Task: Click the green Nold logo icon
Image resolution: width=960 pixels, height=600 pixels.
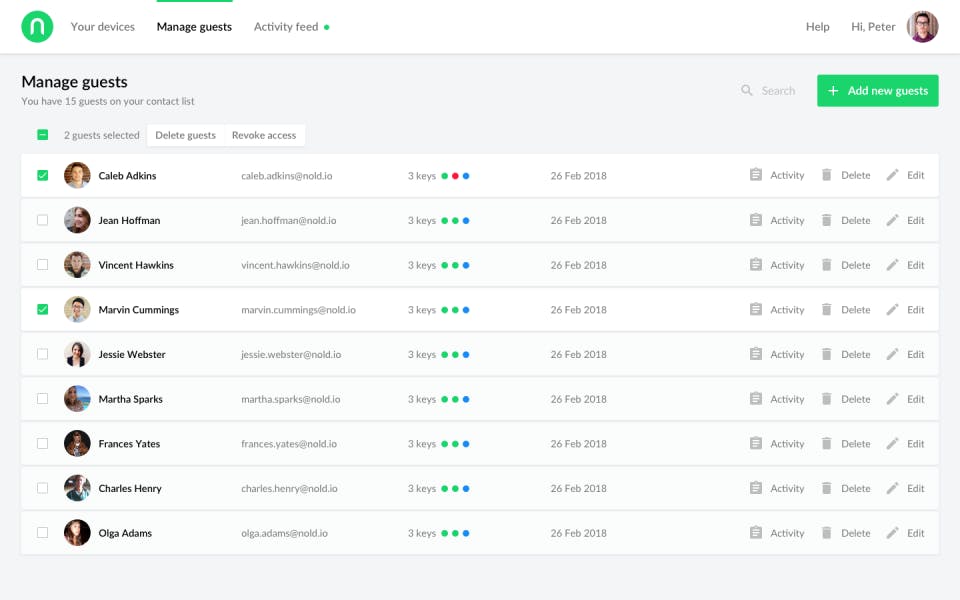Action: coord(37,27)
